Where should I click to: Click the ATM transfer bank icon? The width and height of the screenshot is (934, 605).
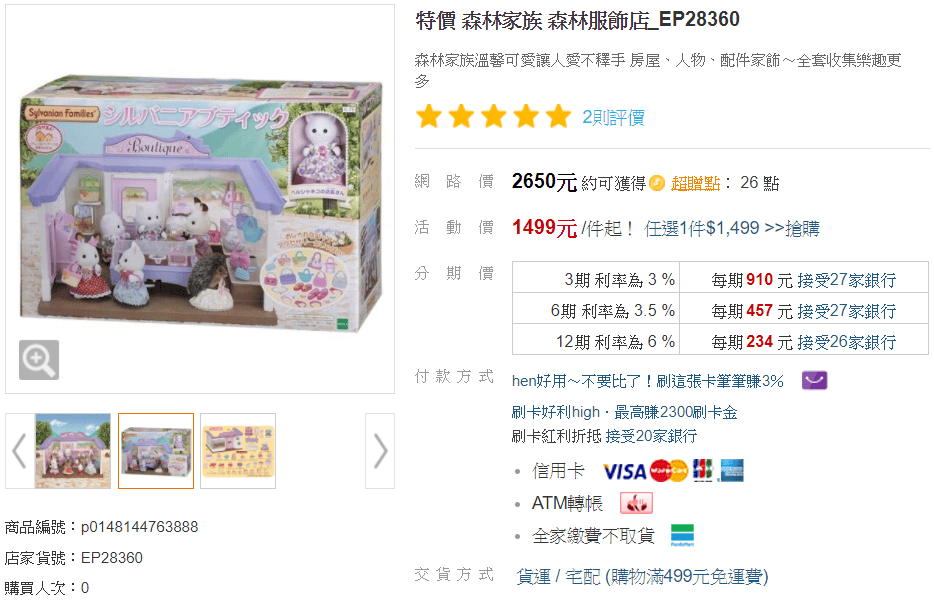pyautogui.click(x=636, y=503)
